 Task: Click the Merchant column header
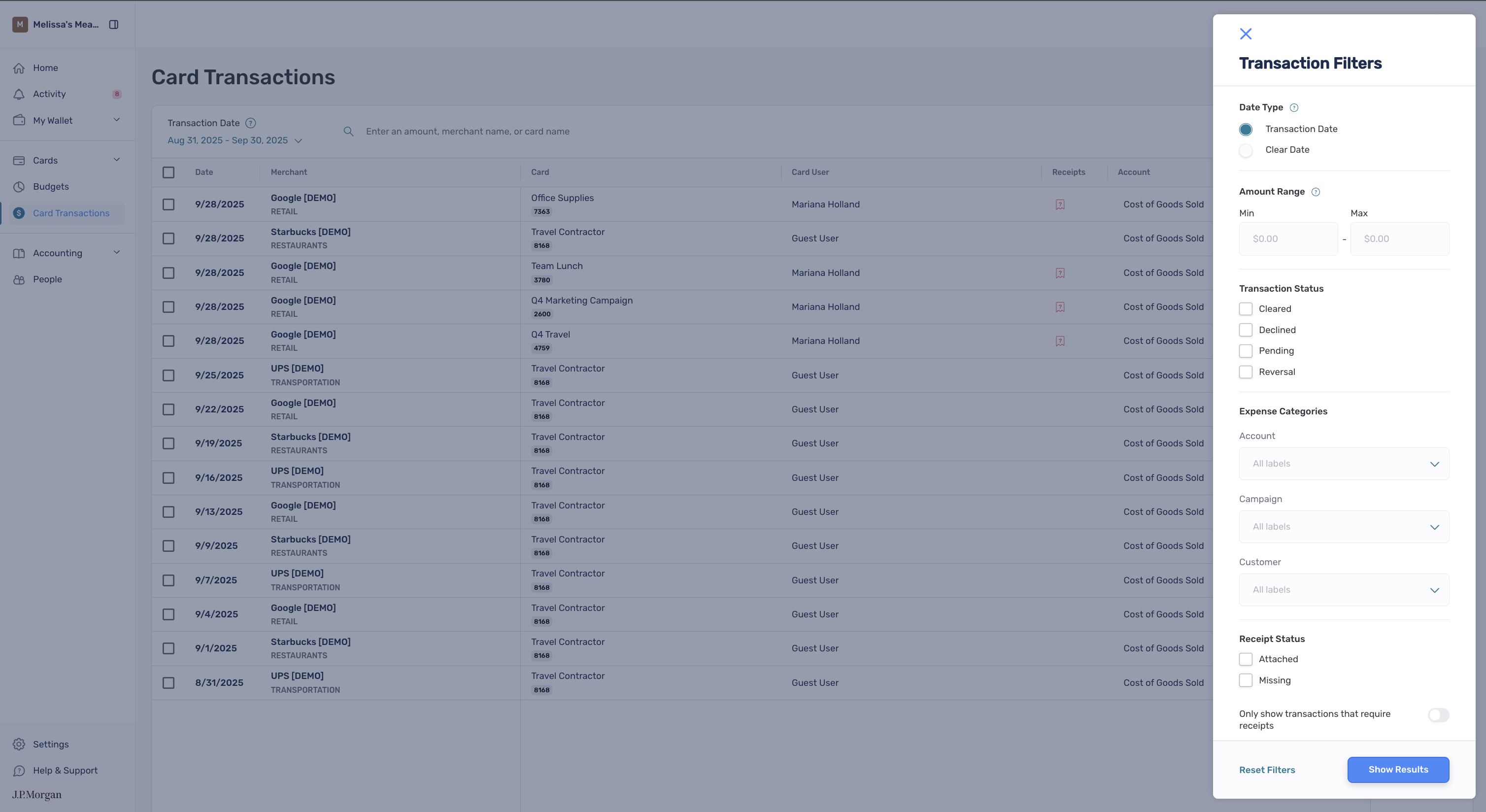pos(289,172)
